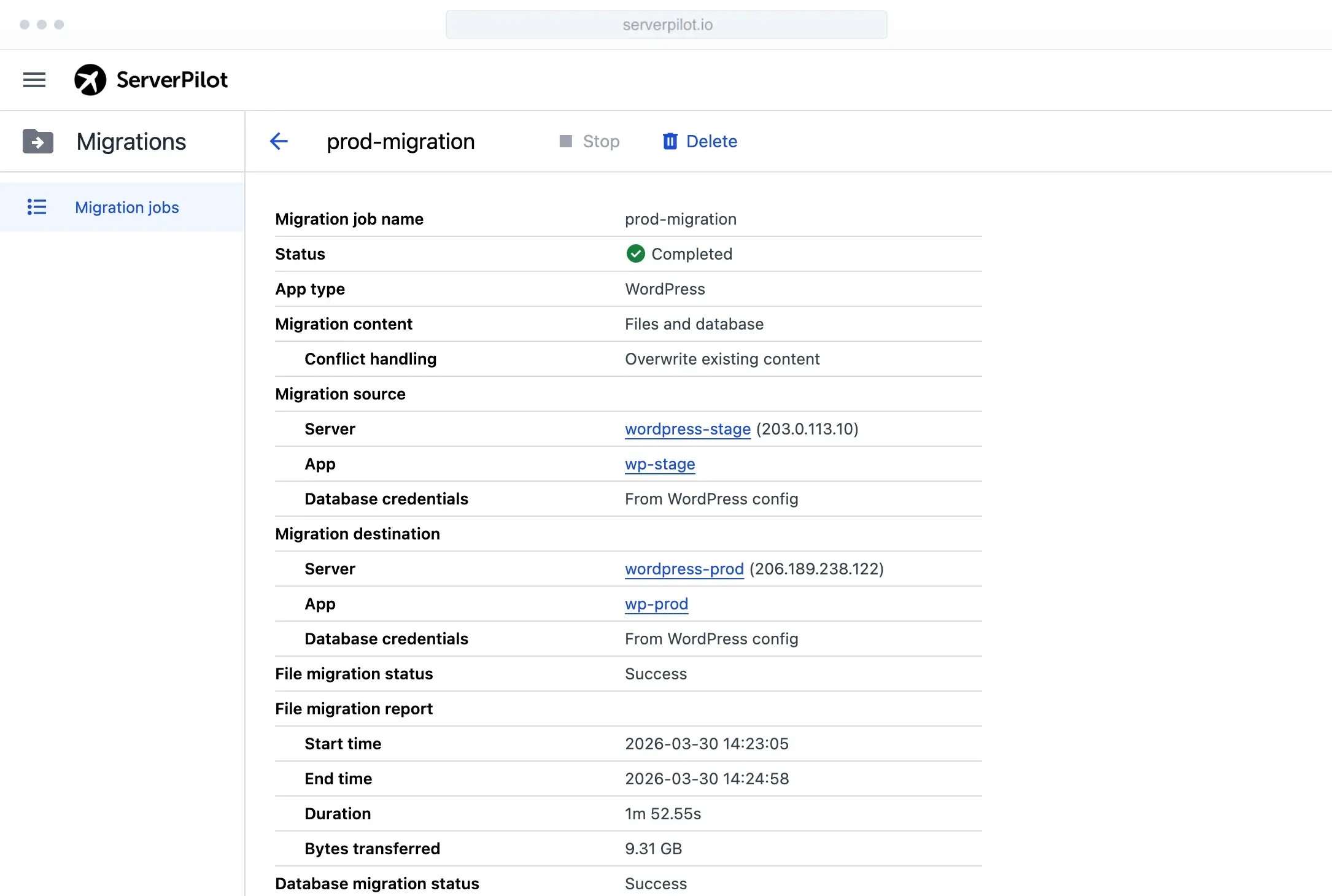Click the Migration jobs list icon
This screenshot has width=1332, height=896.
click(37, 207)
